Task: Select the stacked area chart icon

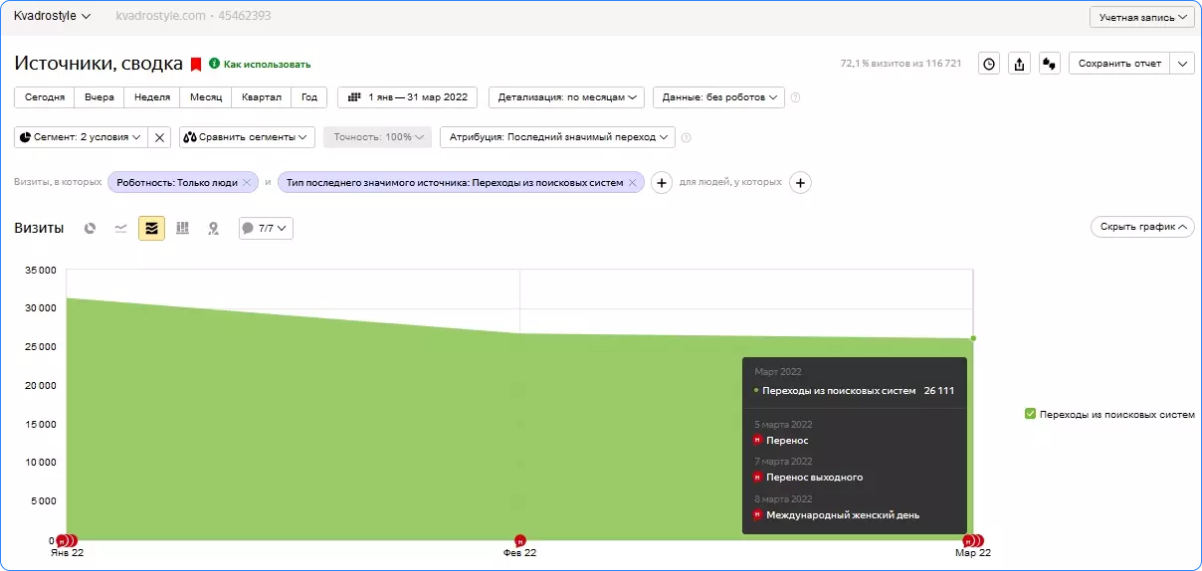Action: pyautogui.click(x=151, y=228)
